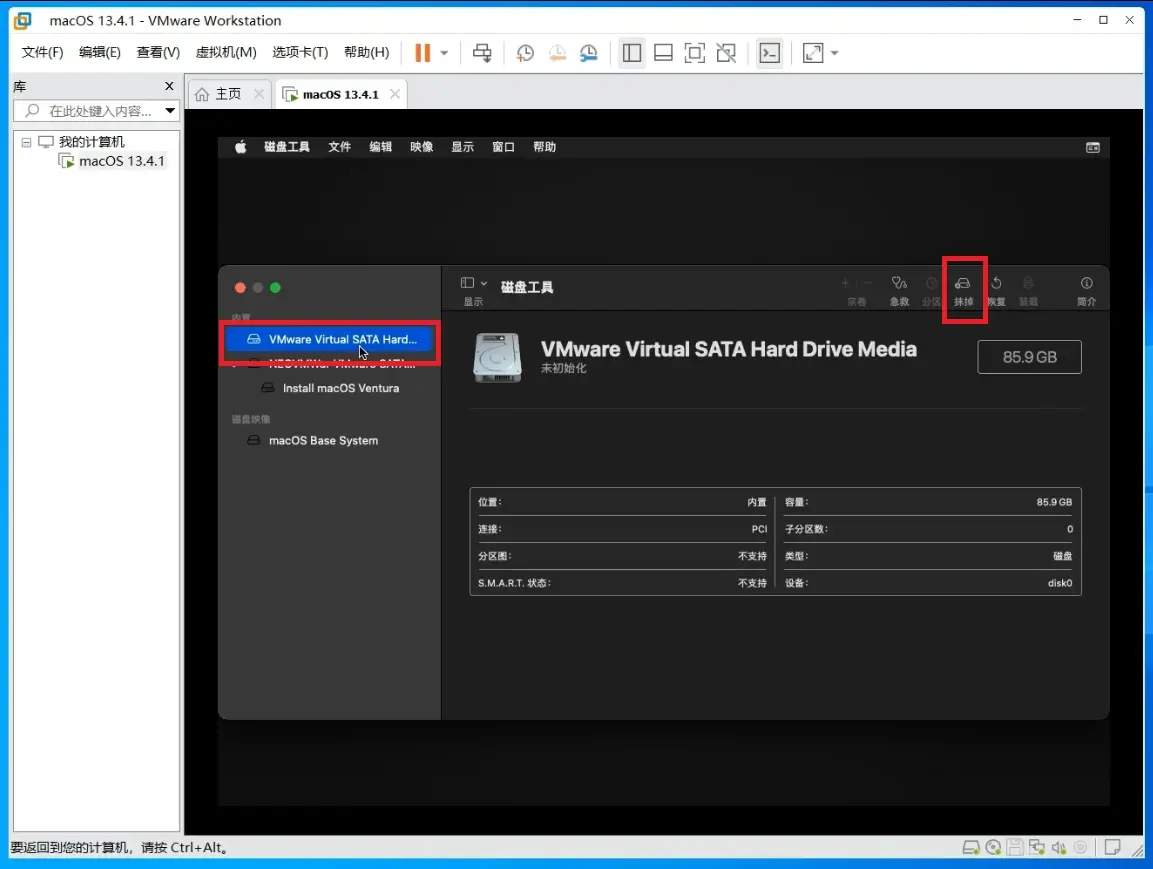Open the 磁盘工具 menu in macOS menu bar
The width and height of the screenshot is (1153, 869).
pyautogui.click(x=287, y=147)
